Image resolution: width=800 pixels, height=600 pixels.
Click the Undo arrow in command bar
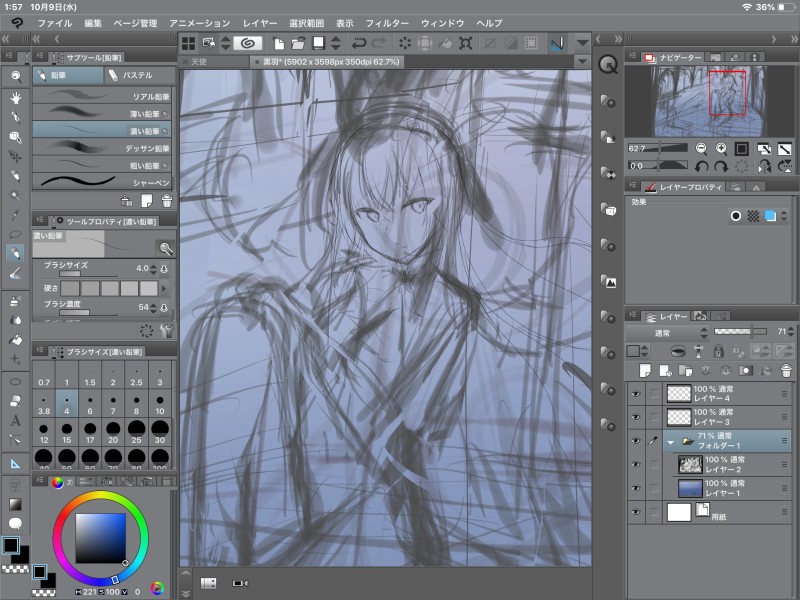click(359, 43)
